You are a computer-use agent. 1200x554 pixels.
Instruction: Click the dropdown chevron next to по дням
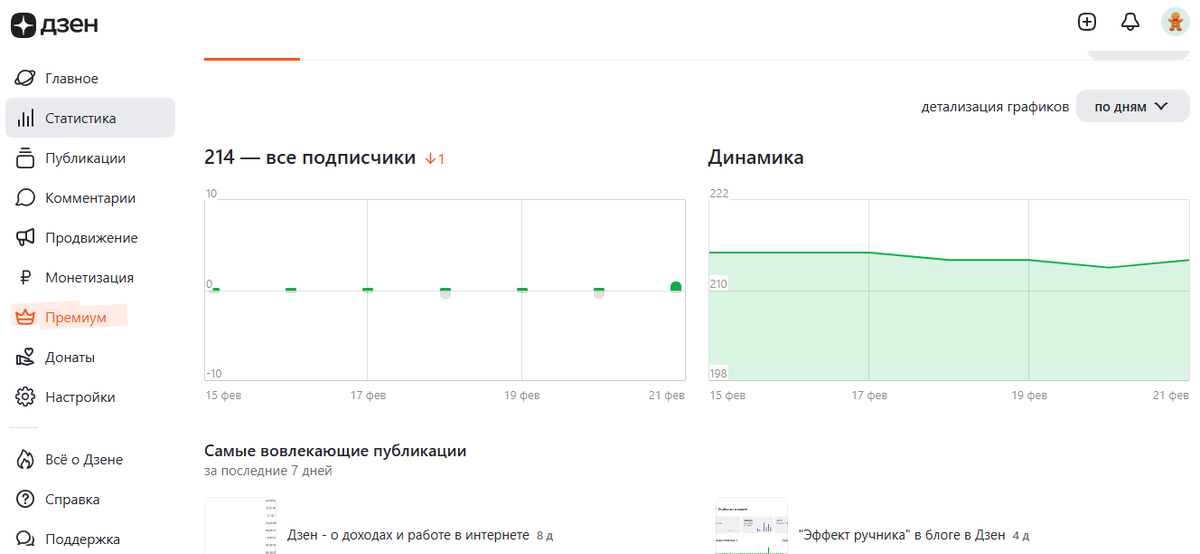[1161, 106]
